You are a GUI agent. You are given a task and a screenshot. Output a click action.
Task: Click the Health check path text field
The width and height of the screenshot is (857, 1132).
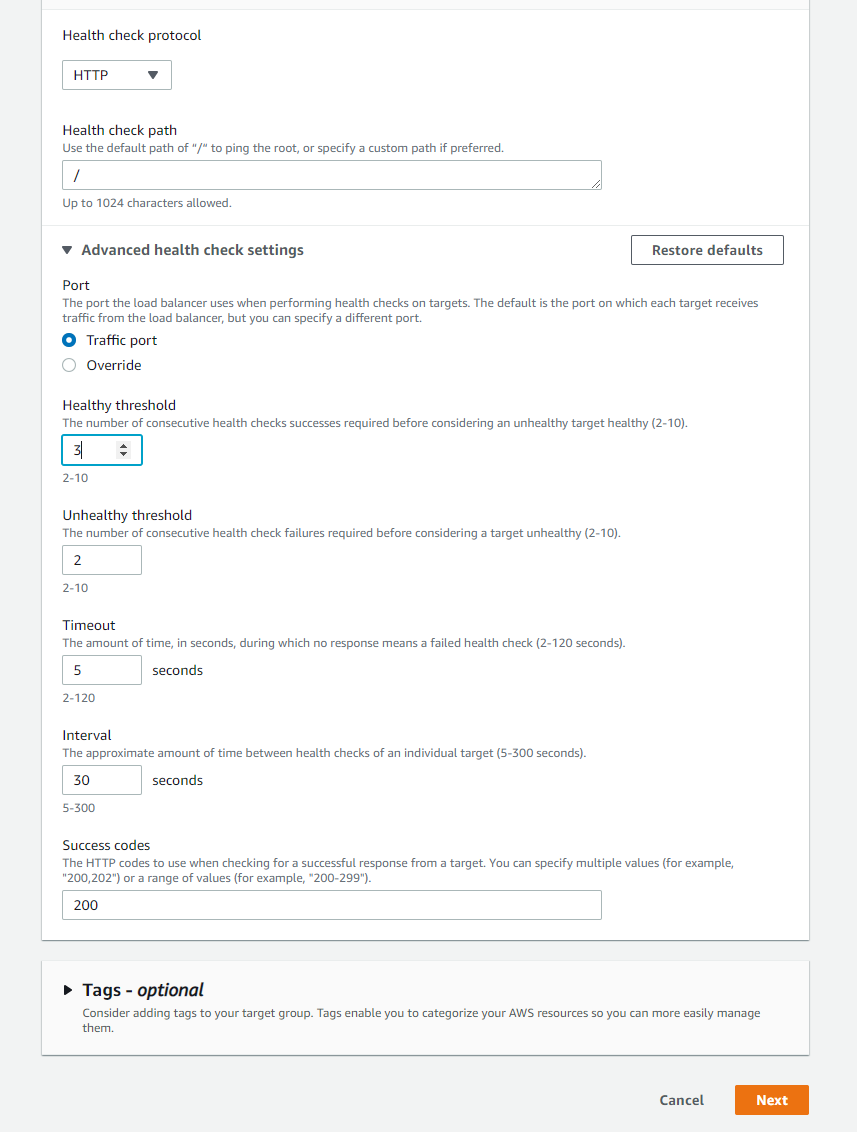click(331, 175)
